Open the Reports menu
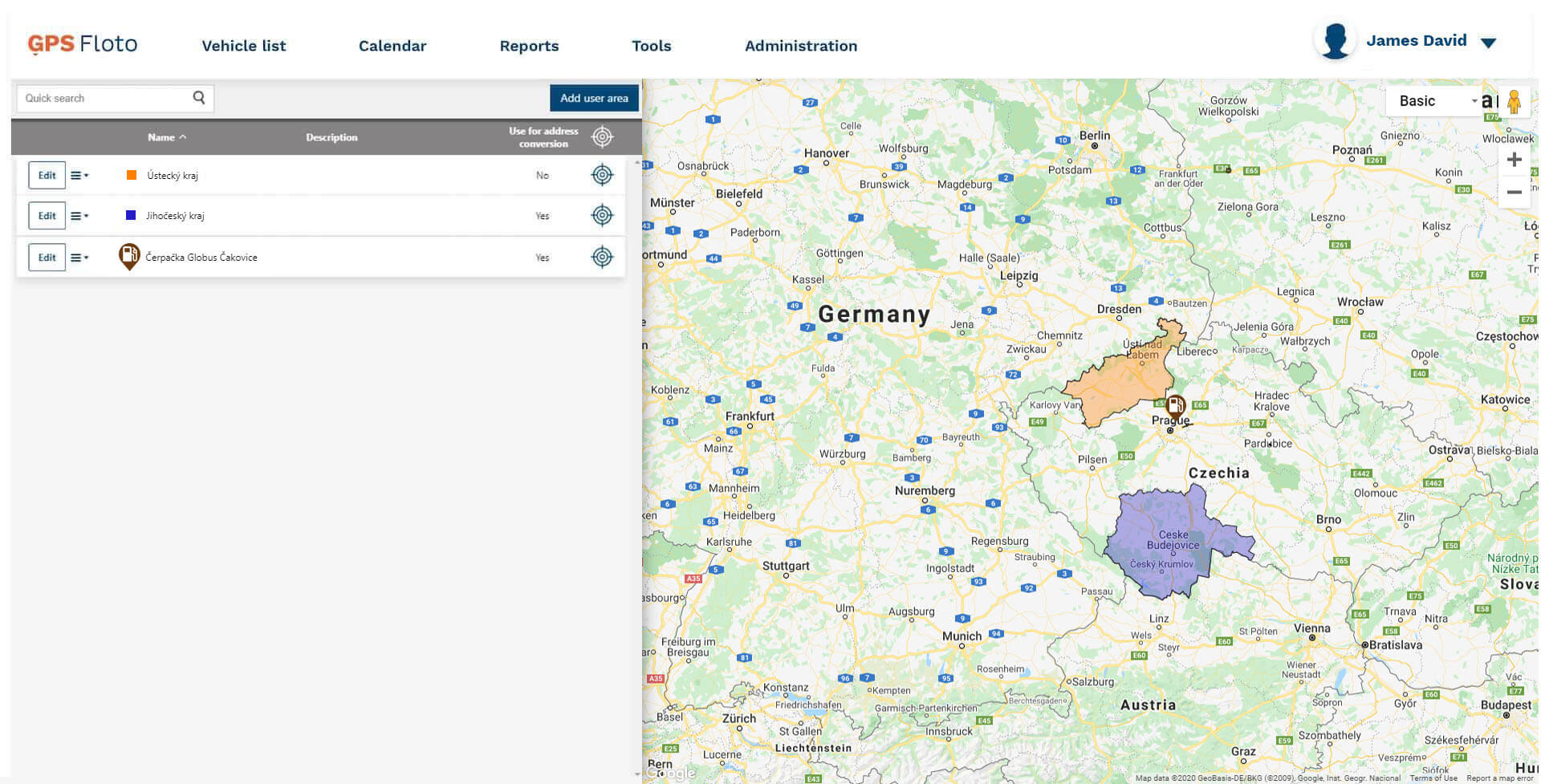 click(529, 46)
